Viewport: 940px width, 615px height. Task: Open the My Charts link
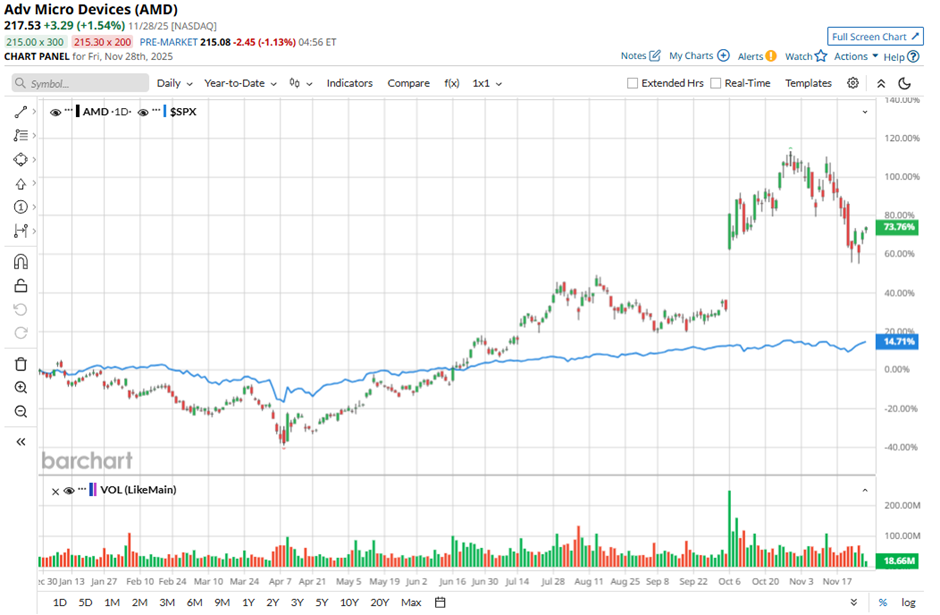click(x=699, y=56)
